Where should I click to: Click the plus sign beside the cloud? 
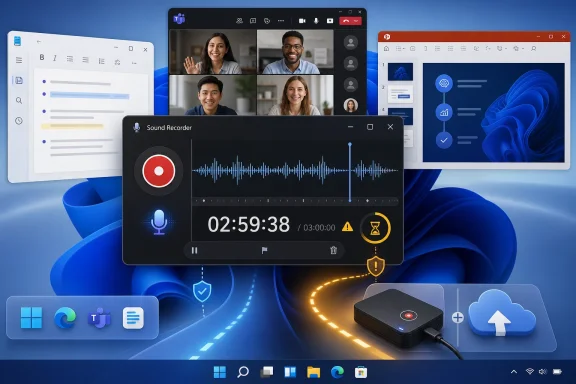click(x=458, y=317)
